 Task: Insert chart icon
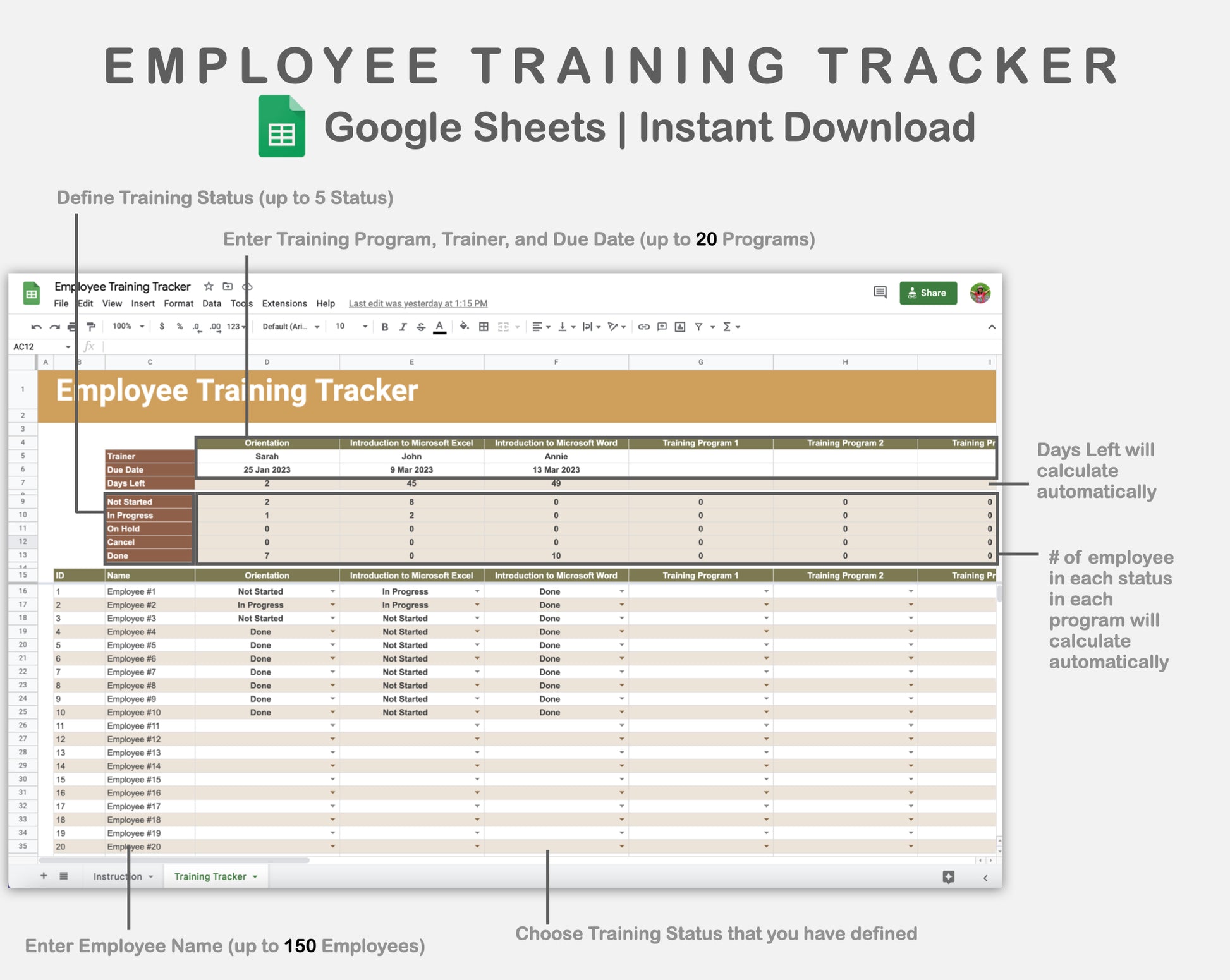[680, 327]
